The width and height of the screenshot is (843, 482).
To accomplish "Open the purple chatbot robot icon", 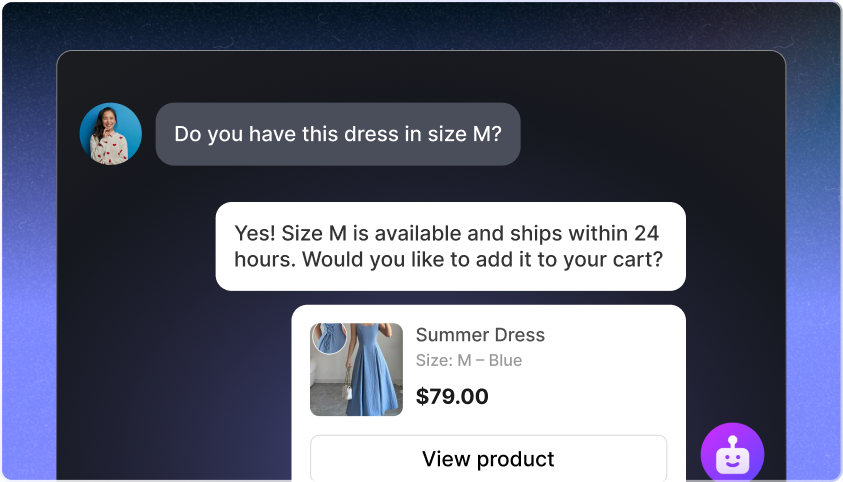I will (732, 455).
